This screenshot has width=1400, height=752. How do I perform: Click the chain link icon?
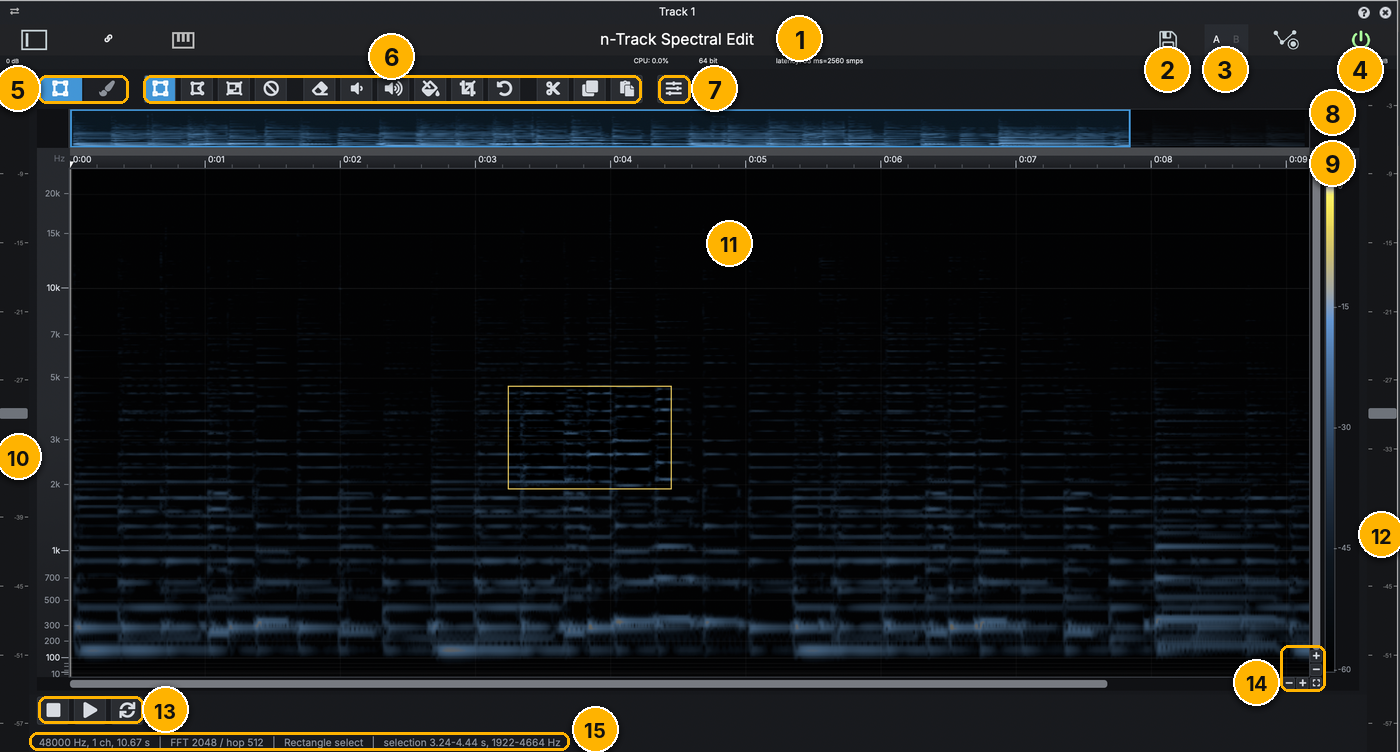click(x=108, y=39)
